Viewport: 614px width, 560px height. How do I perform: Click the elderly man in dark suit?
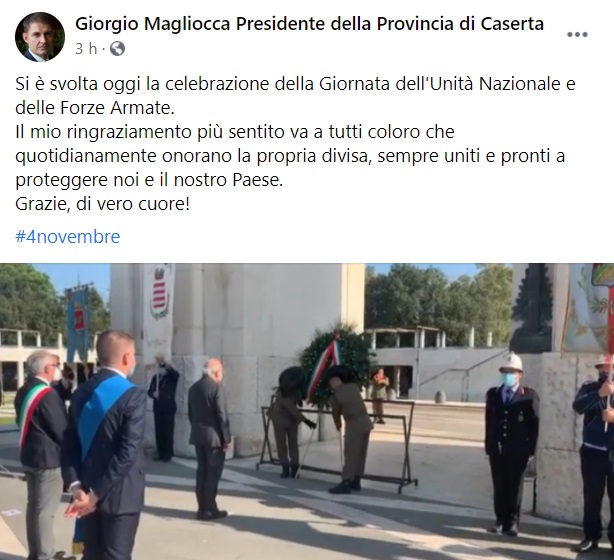coord(208,439)
